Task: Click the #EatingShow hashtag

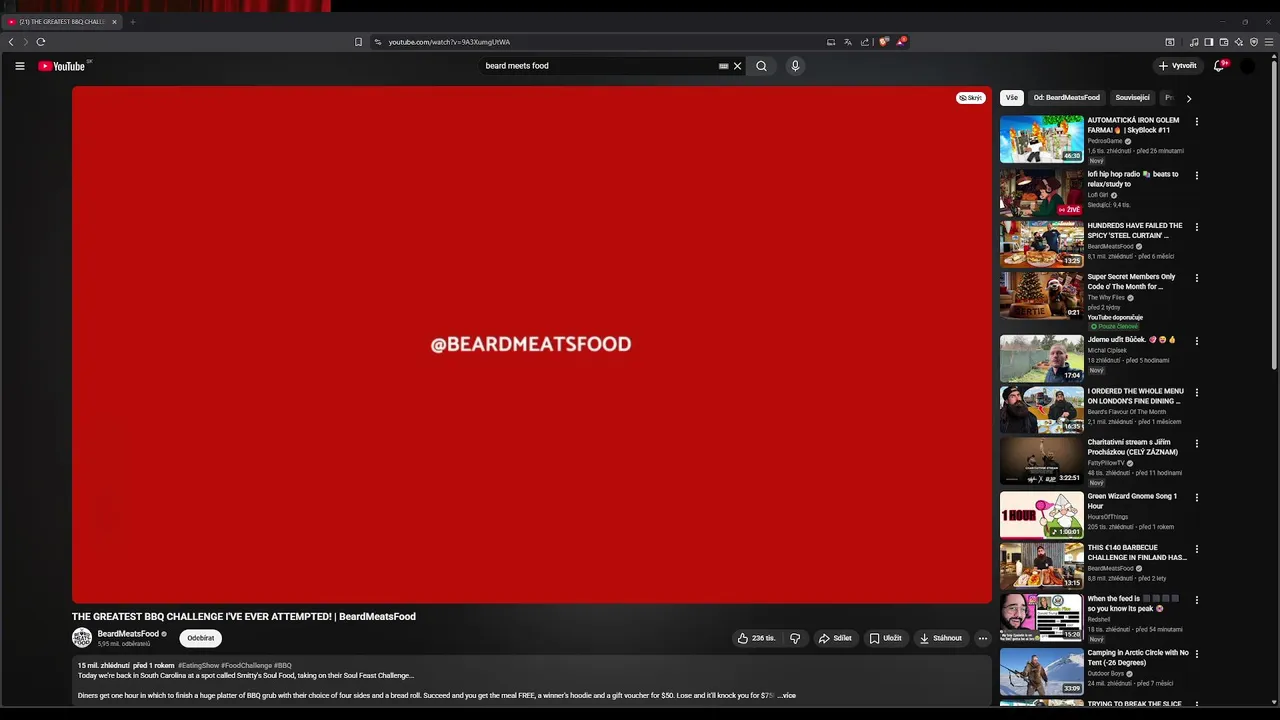Action: coord(198,665)
